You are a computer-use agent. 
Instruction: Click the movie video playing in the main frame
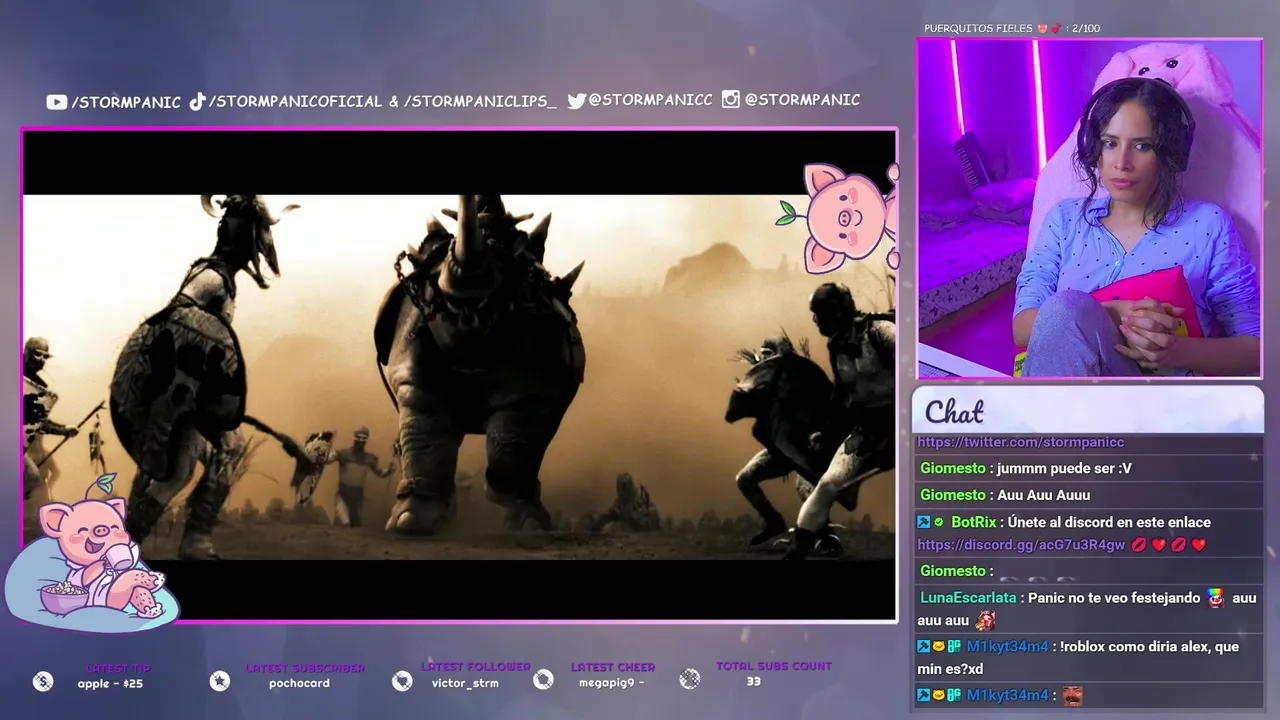[x=459, y=377]
